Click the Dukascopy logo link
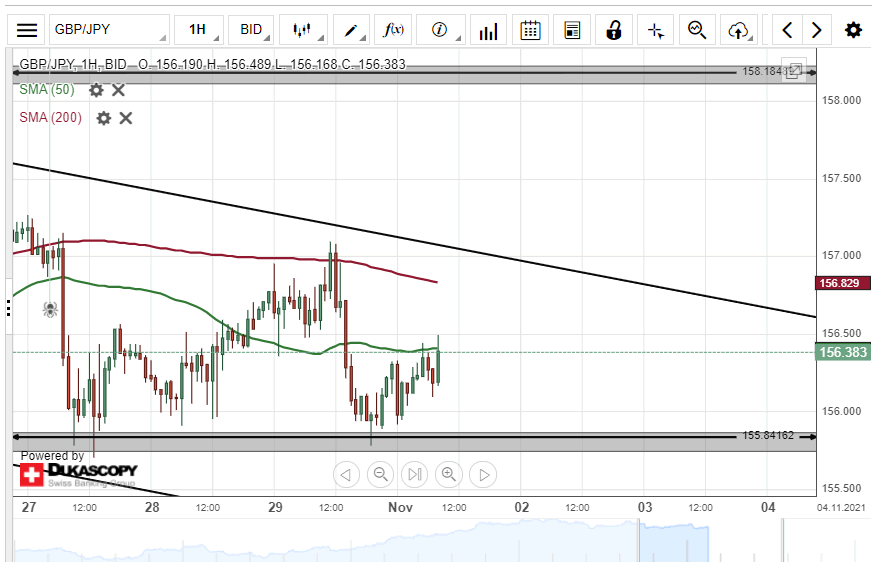 tap(79, 475)
